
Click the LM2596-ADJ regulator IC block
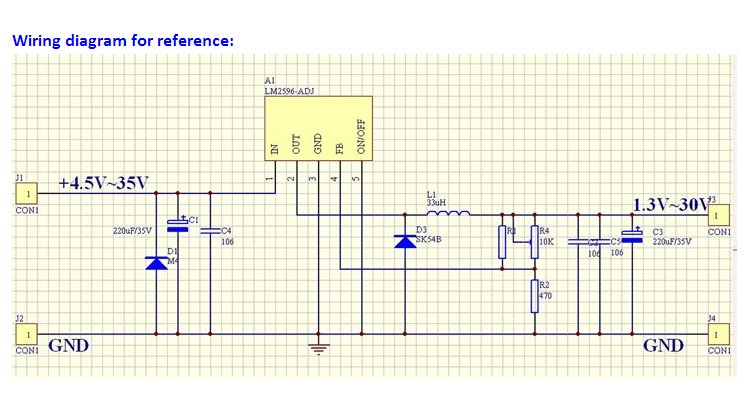(x=318, y=128)
